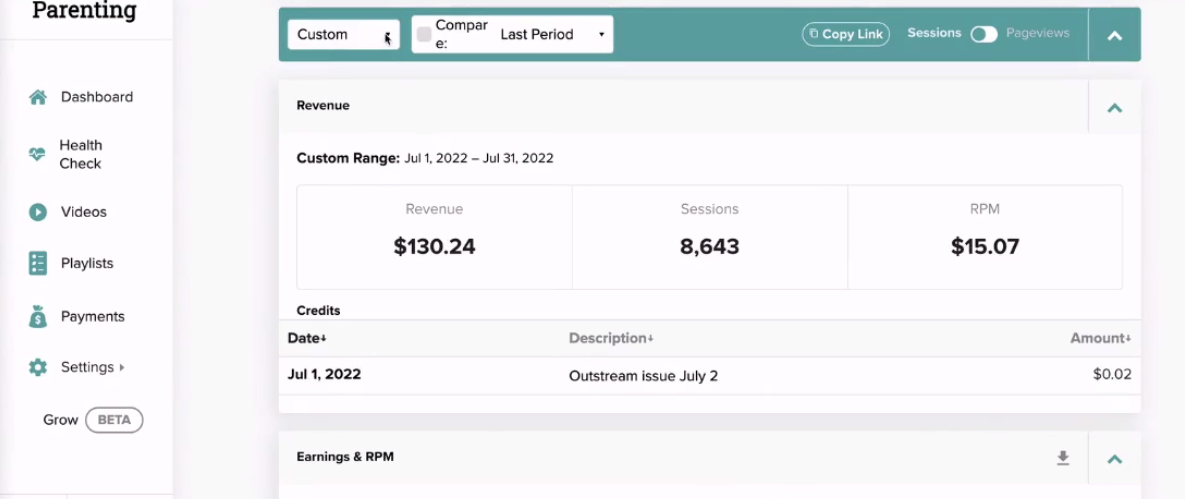Select the Pageviews label
1185x499 pixels.
click(x=1038, y=33)
